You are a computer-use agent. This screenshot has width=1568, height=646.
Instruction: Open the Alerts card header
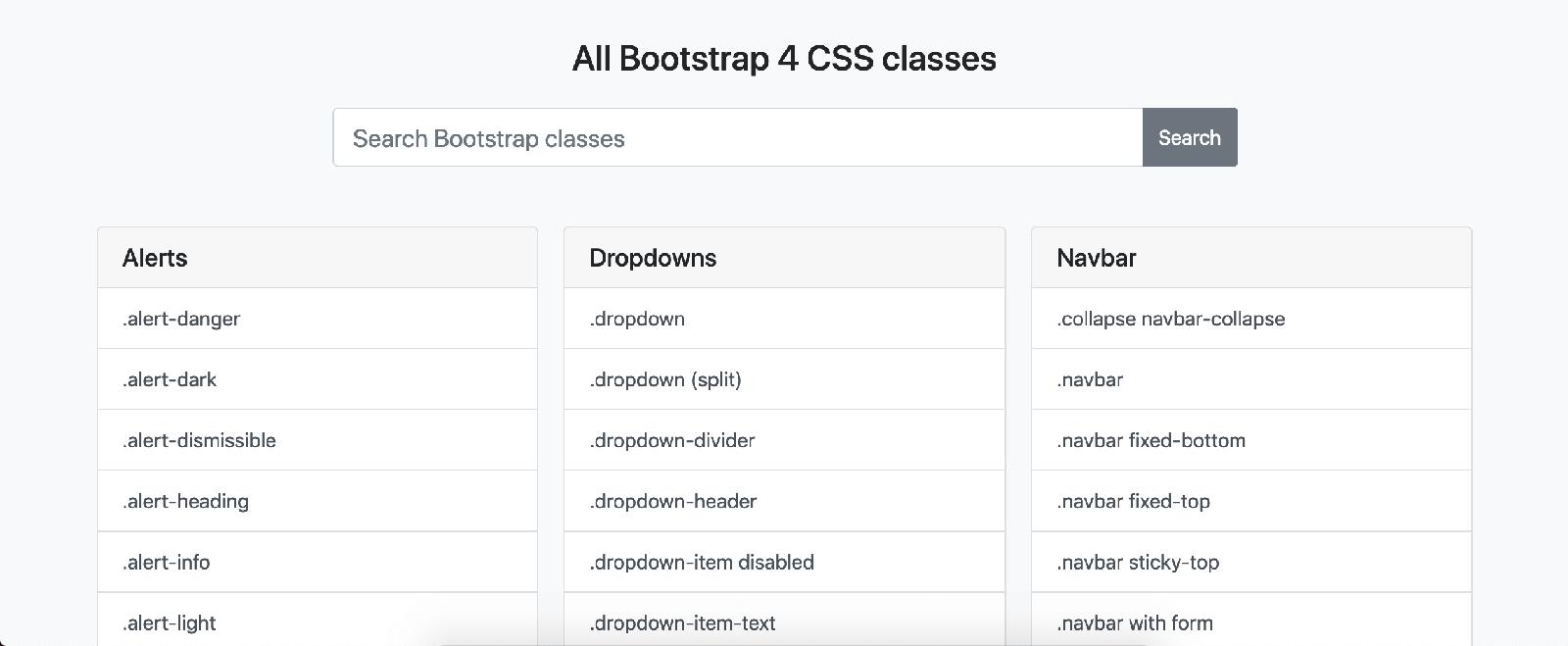tap(318, 258)
